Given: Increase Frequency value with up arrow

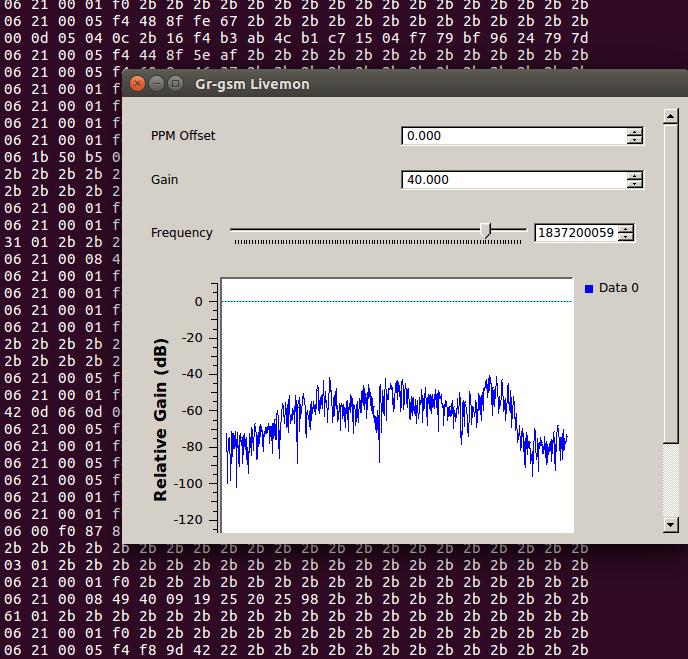Looking at the screenshot, I should coord(626,229).
